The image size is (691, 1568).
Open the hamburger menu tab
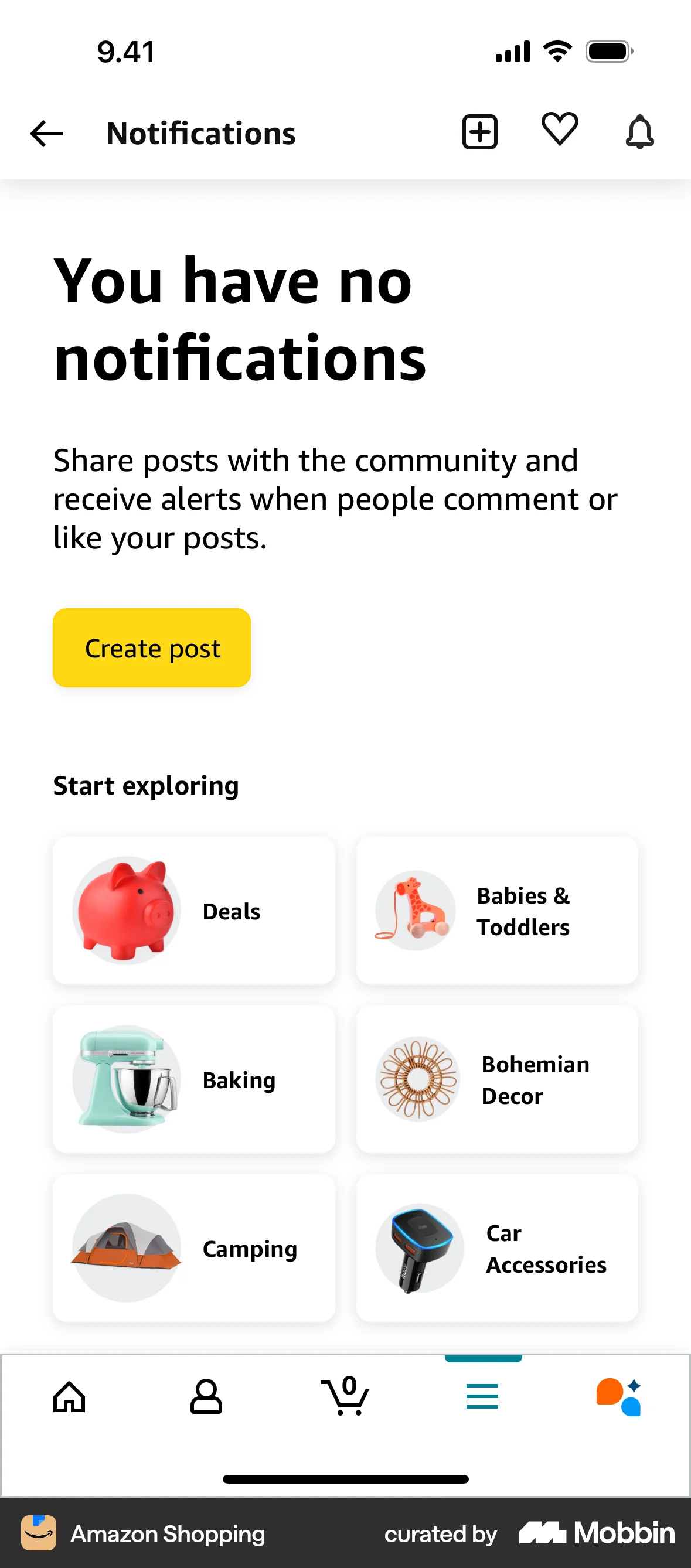[x=482, y=1396]
